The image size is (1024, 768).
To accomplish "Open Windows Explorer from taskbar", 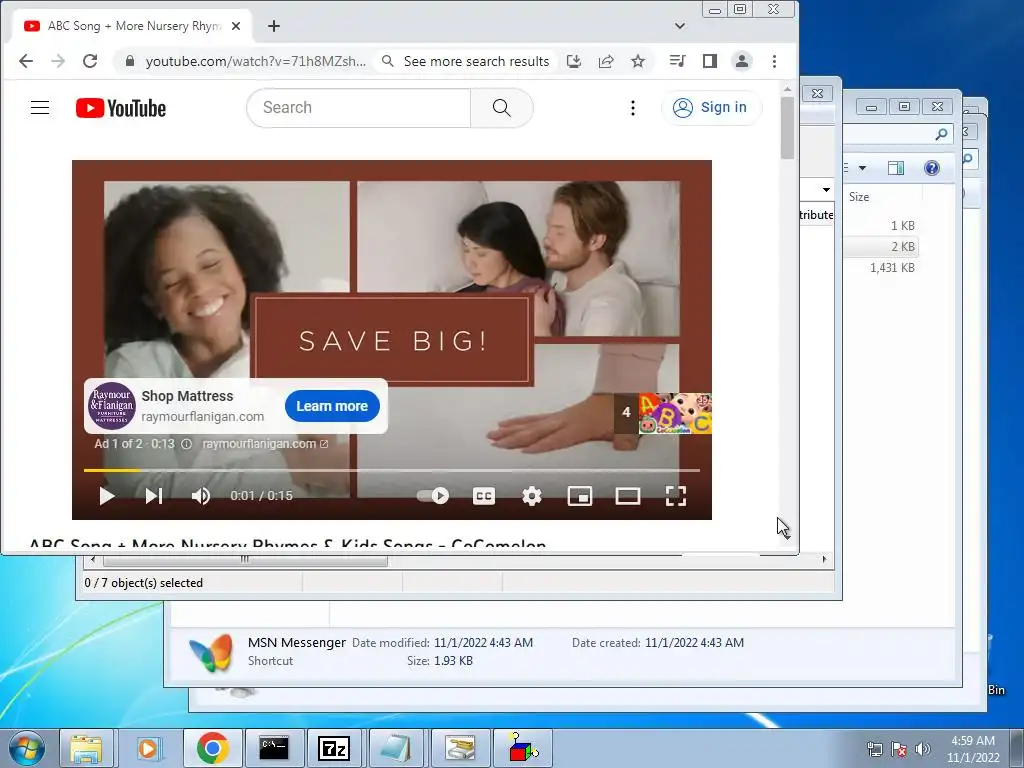I will [87, 748].
